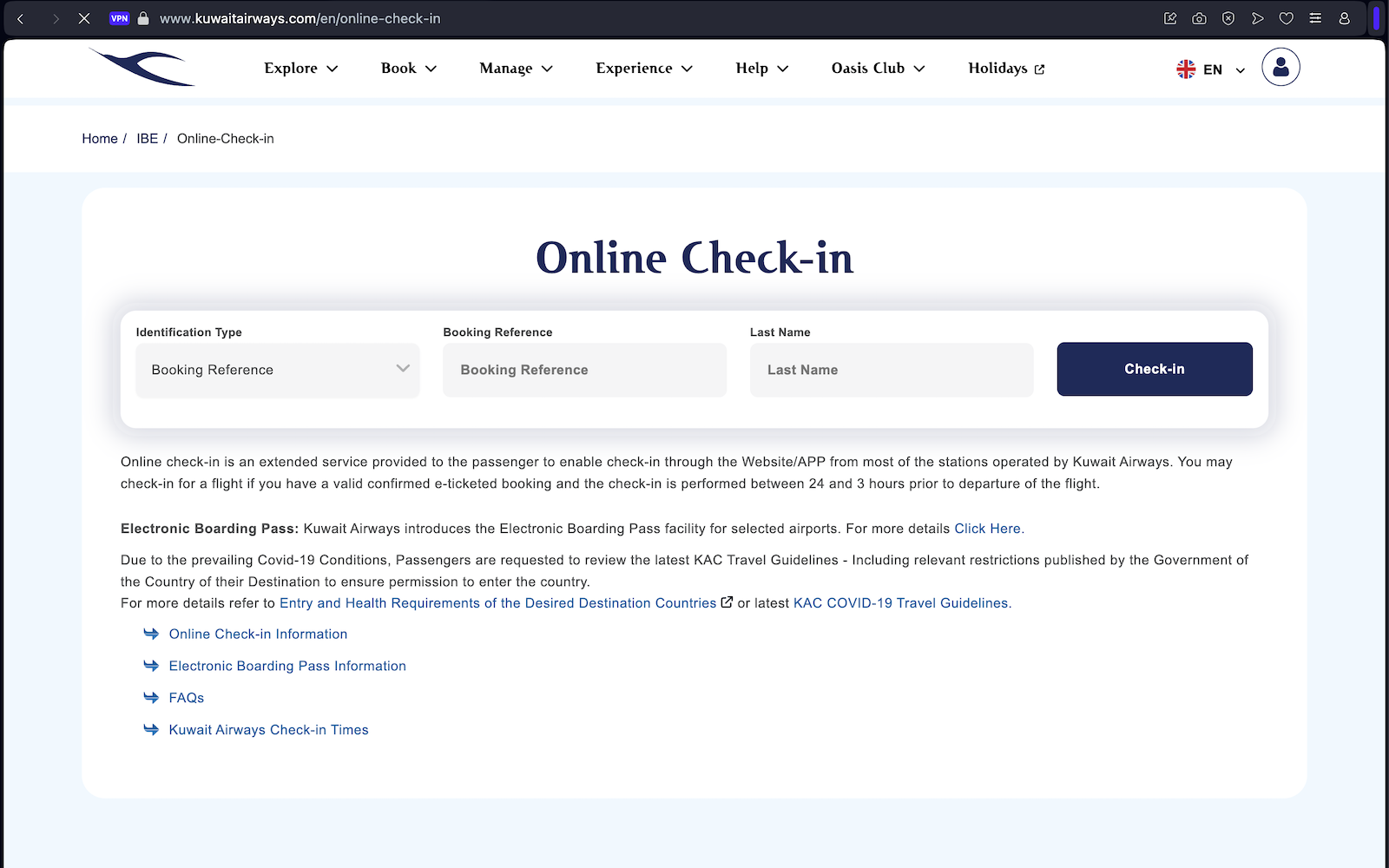Viewport: 1389px width, 868px height.
Task: Open the Identification Type dropdown
Action: coord(278,370)
